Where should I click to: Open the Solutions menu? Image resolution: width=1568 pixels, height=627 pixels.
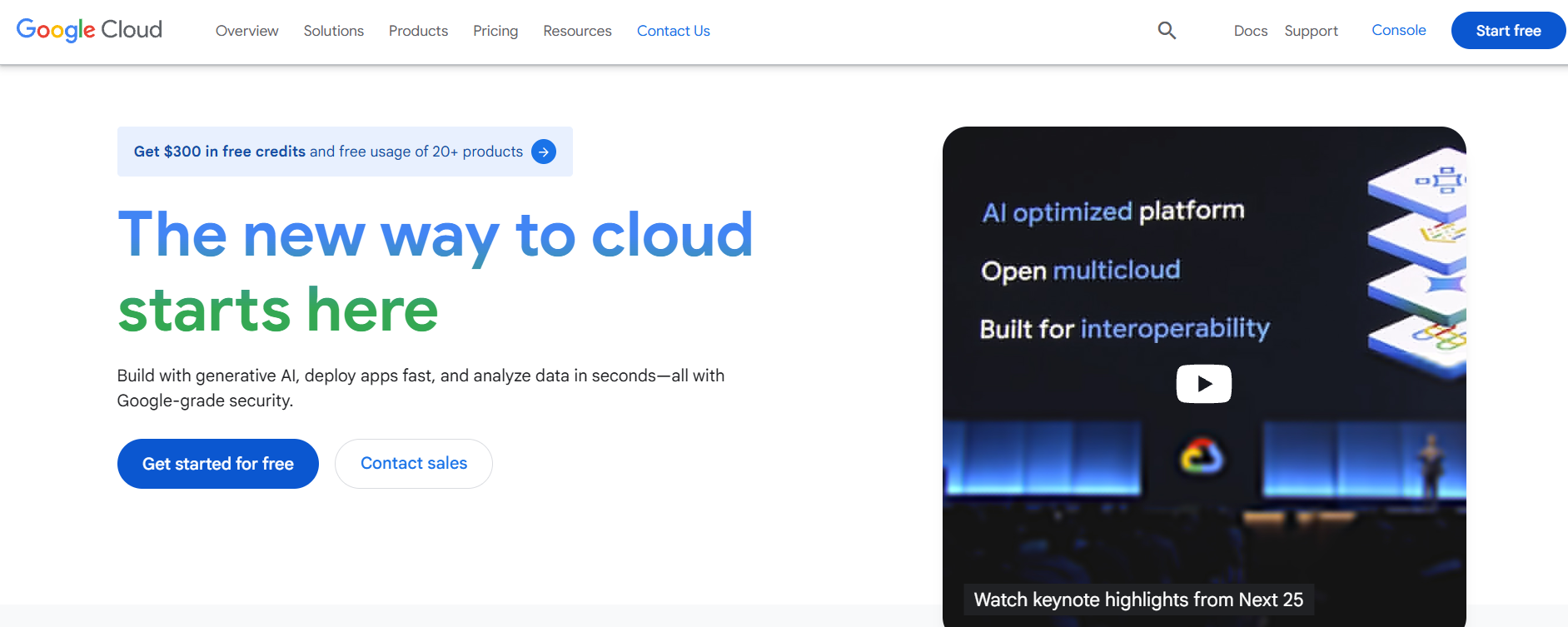click(x=333, y=31)
